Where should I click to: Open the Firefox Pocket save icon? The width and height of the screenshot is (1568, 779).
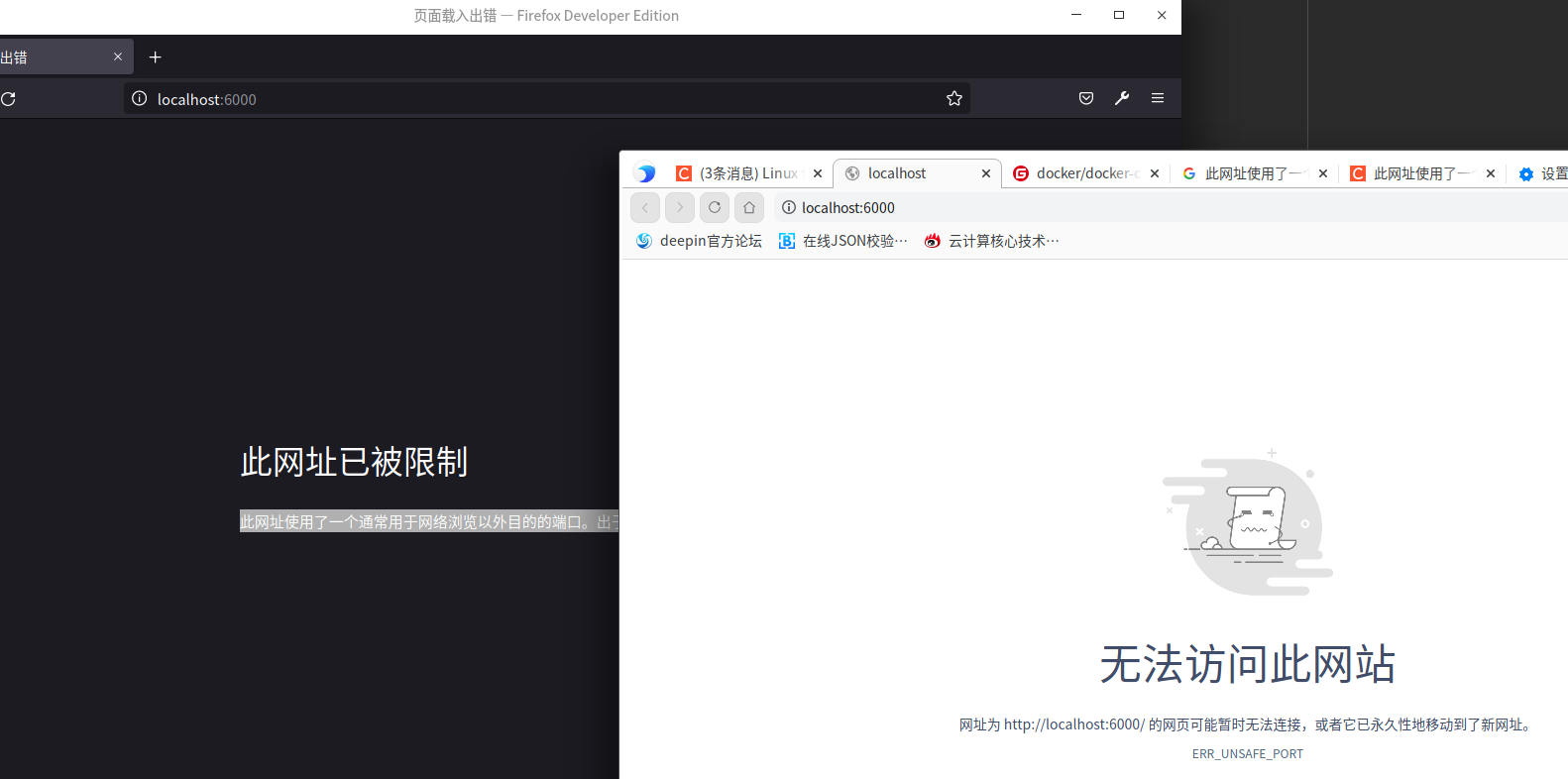1086,98
